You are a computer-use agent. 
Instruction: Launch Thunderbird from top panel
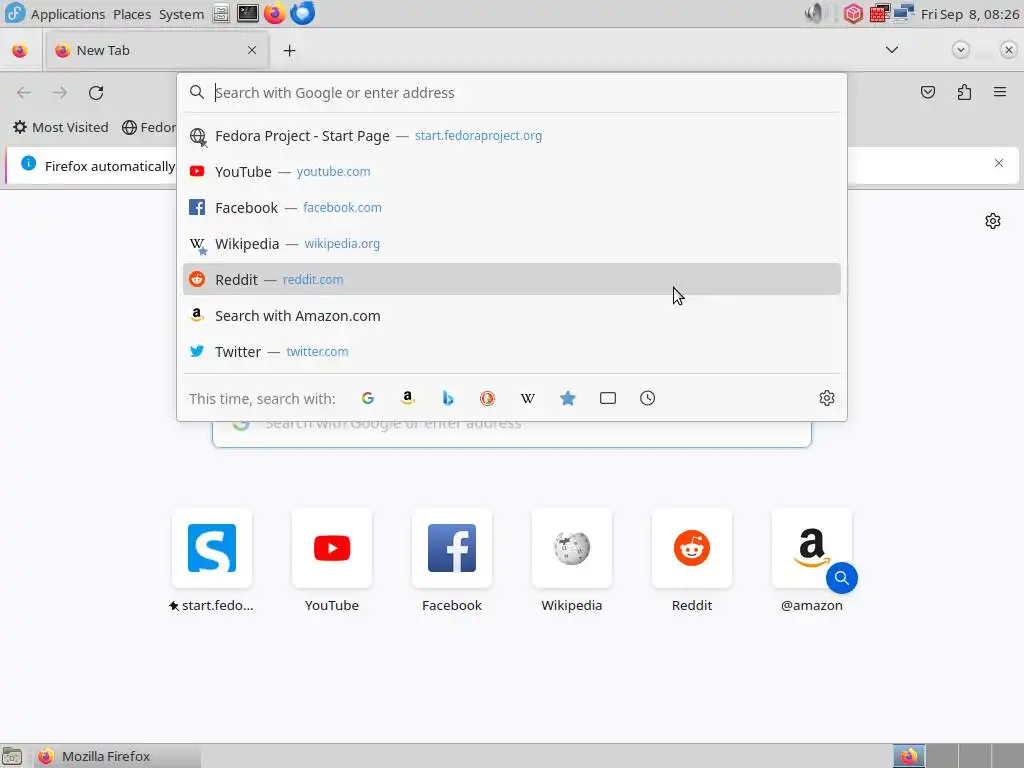(x=302, y=13)
